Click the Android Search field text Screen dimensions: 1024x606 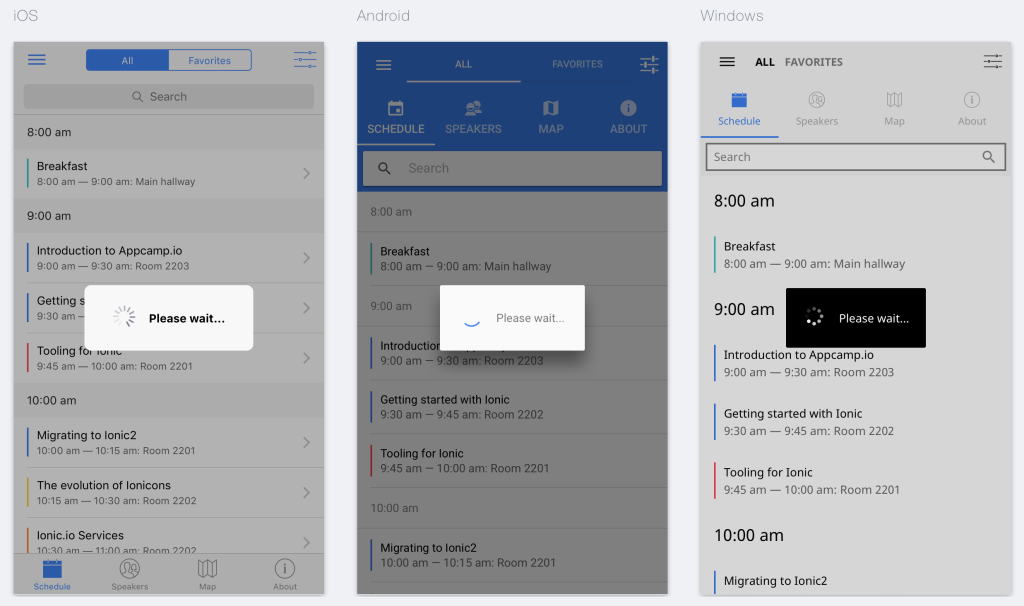click(428, 168)
